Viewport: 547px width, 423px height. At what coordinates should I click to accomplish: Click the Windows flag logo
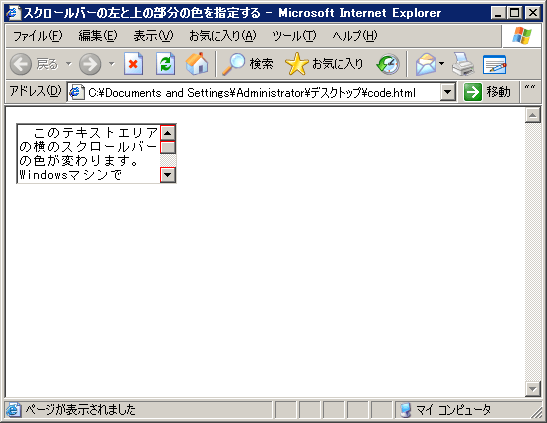pos(522,36)
